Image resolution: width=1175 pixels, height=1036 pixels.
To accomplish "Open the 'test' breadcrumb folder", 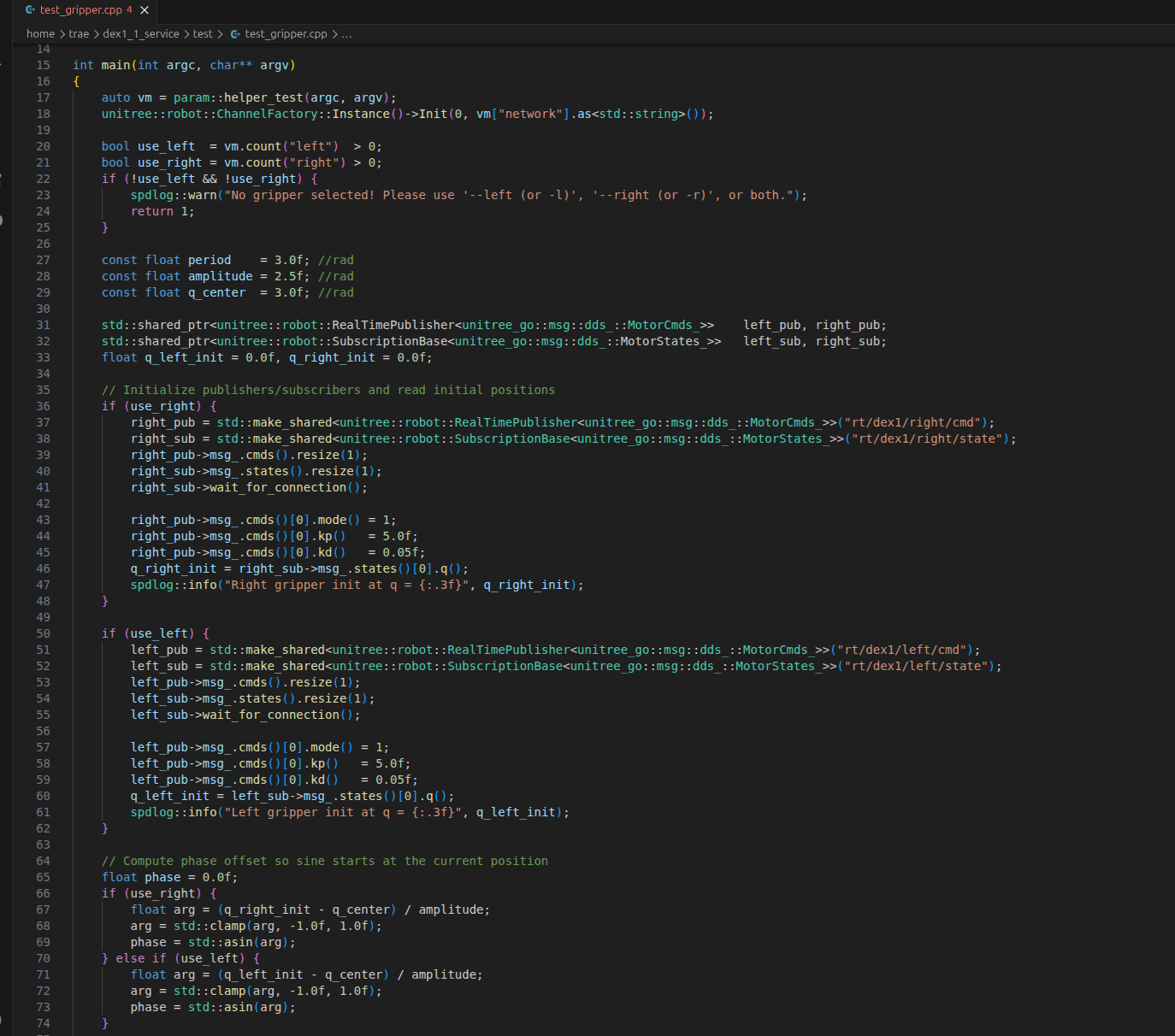I will click(203, 34).
